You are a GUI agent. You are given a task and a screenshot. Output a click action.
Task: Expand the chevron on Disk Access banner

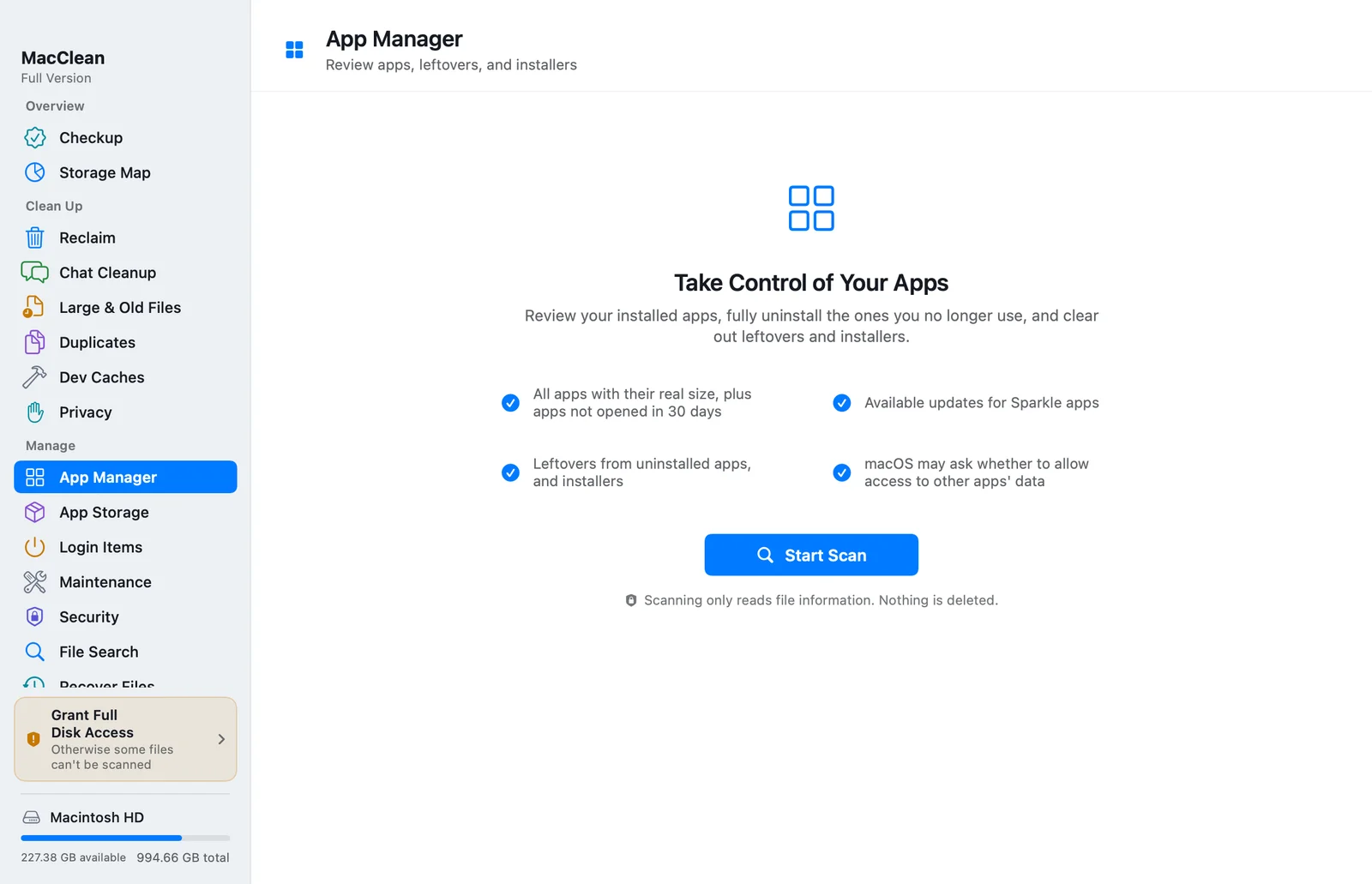pos(221,739)
